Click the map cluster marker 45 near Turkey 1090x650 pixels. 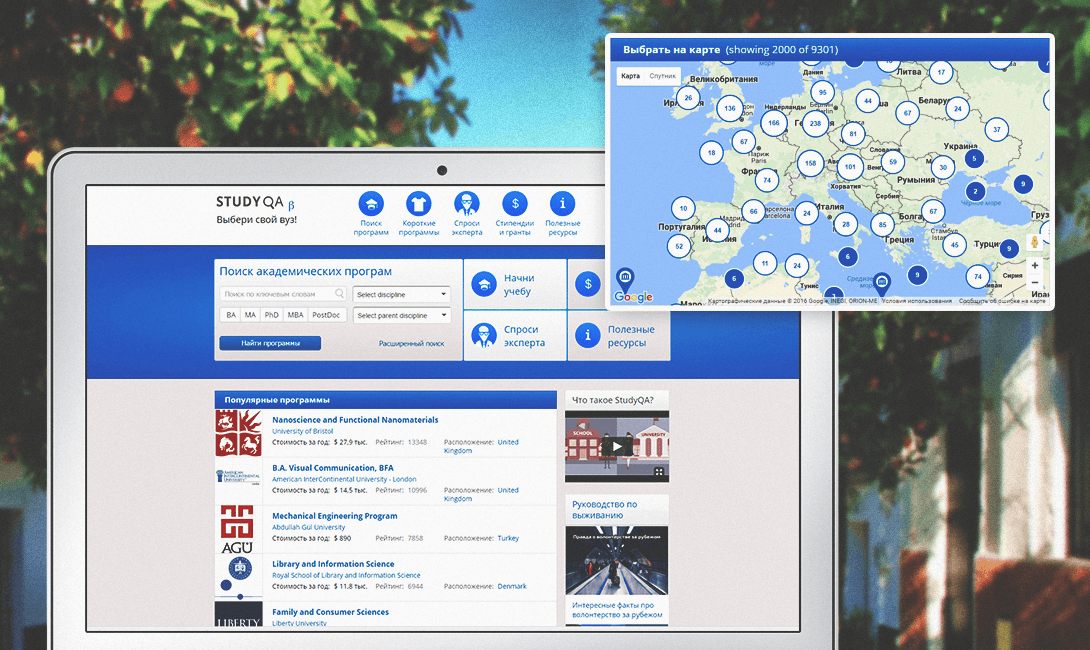(954, 245)
